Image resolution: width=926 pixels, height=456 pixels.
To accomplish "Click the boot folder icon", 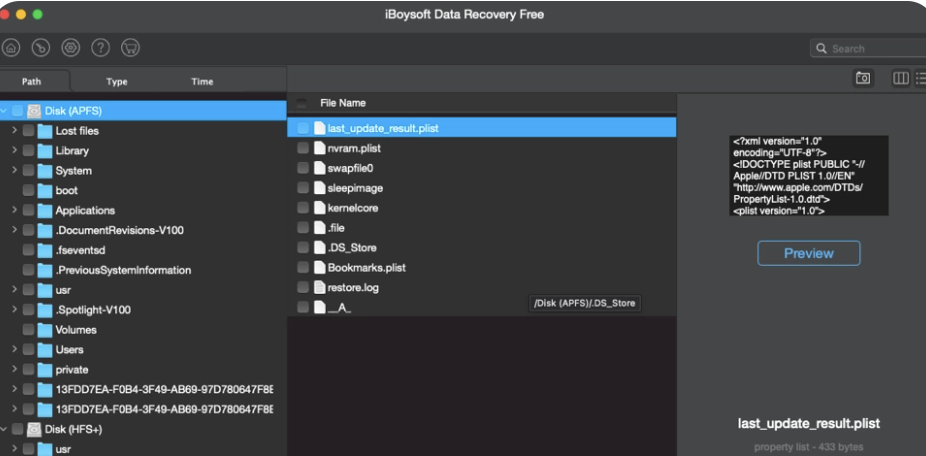I will click(x=45, y=191).
